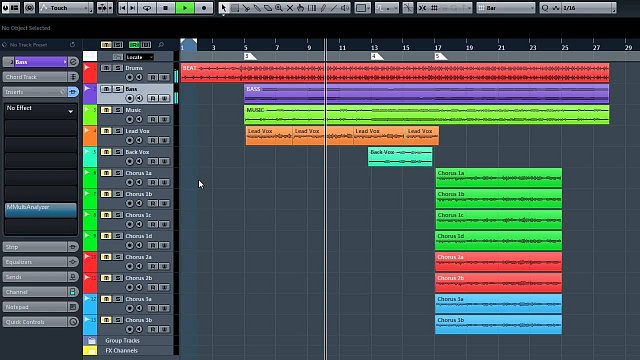Toggle global Solo for all tracks
640x360 pixels.
[118, 44]
